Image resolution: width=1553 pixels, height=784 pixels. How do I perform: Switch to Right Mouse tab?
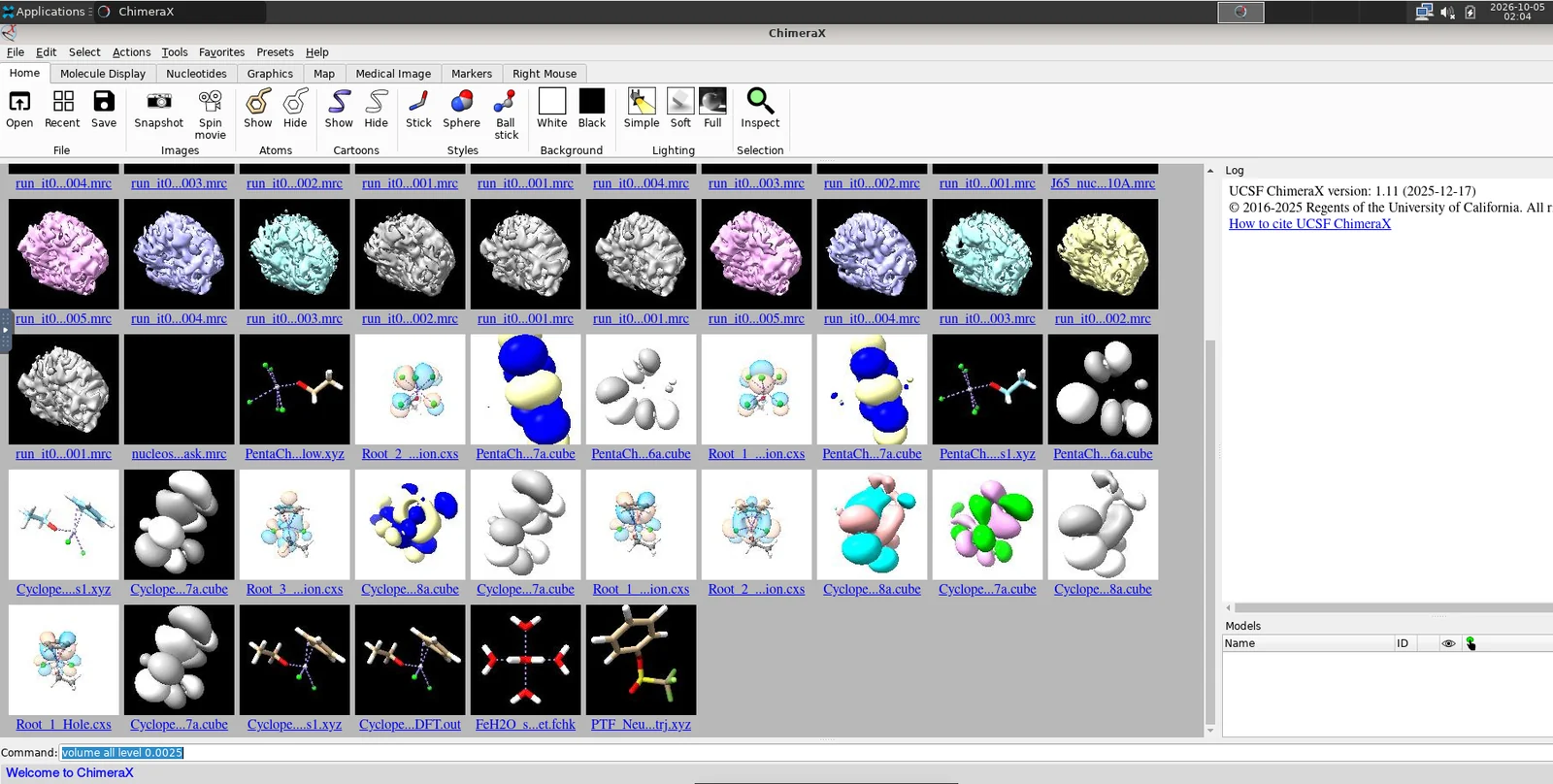pyautogui.click(x=545, y=74)
